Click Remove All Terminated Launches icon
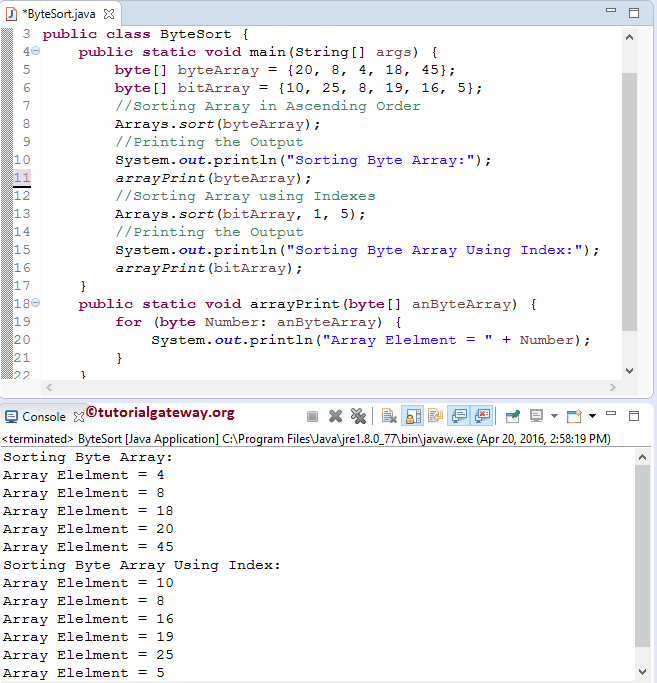This screenshot has height=683, width=657. coord(359,416)
